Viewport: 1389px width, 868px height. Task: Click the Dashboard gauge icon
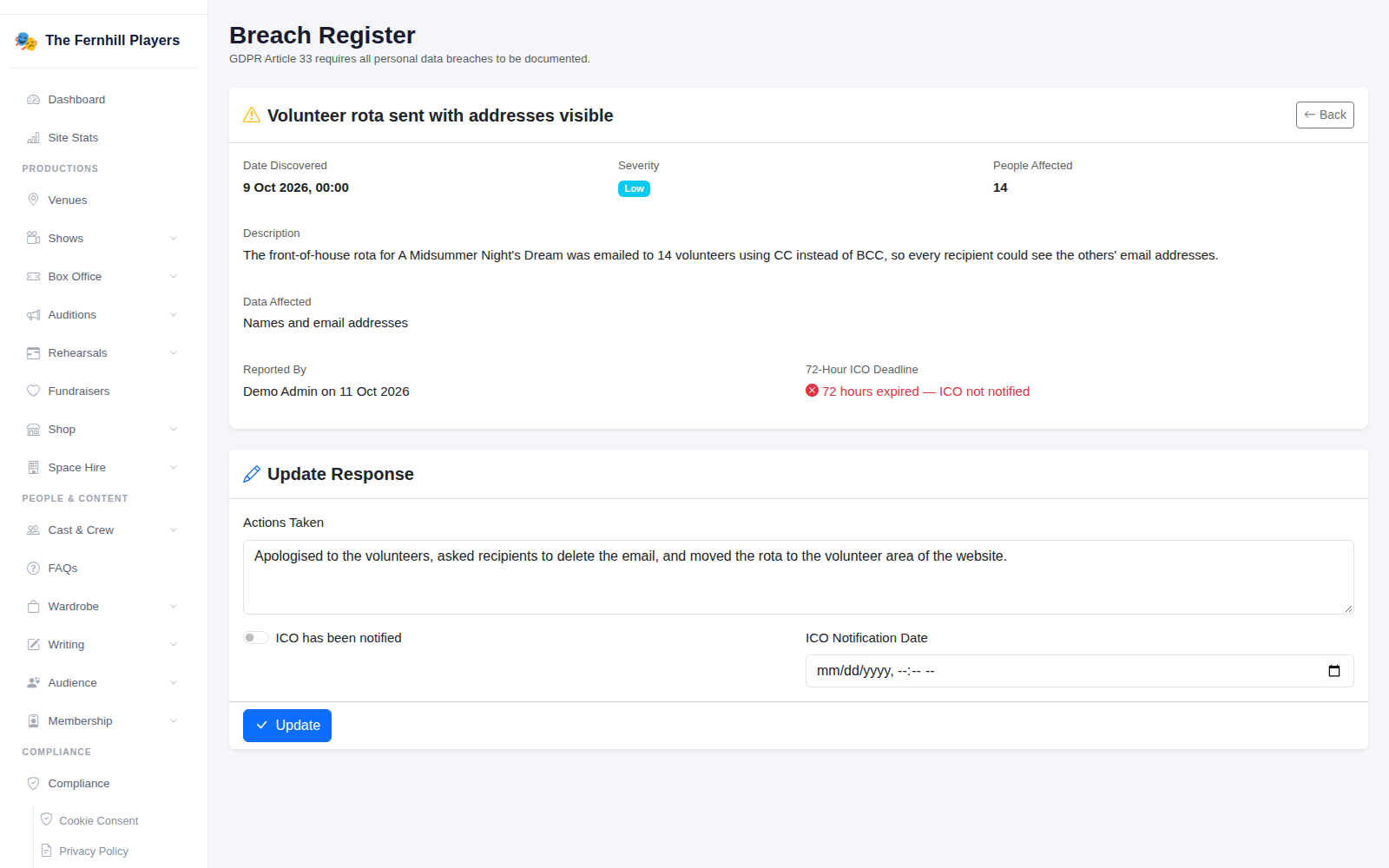coord(33,100)
